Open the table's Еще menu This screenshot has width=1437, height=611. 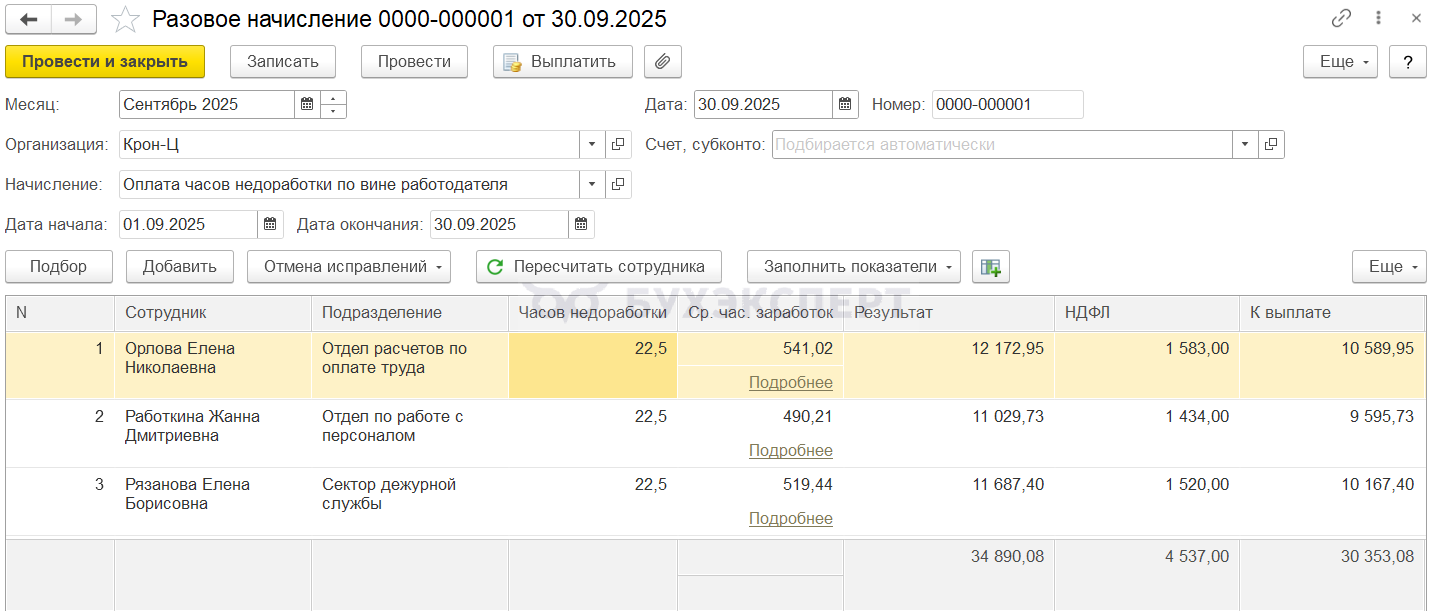1389,267
